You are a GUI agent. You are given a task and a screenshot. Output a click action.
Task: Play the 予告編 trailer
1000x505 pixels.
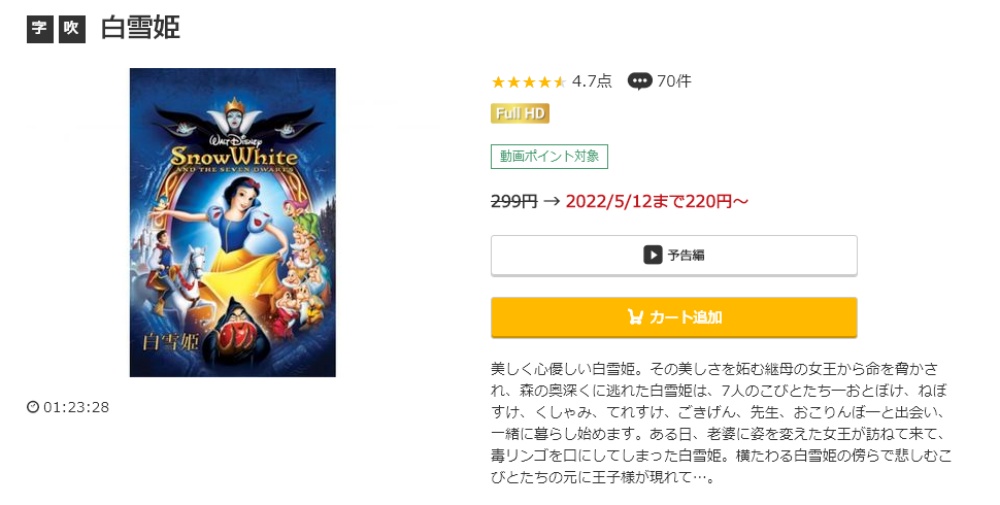point(673,255)
